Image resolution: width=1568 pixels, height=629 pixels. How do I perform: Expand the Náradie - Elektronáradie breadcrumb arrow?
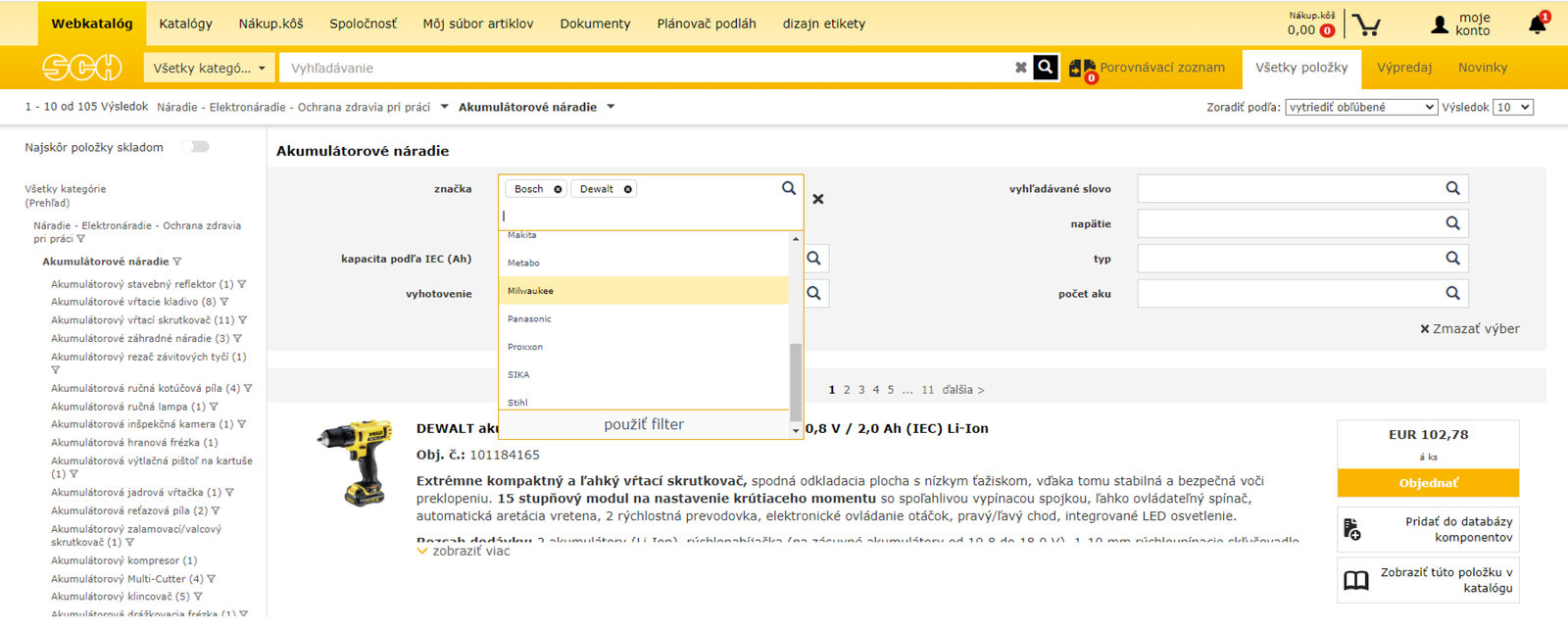coord(444,107)
